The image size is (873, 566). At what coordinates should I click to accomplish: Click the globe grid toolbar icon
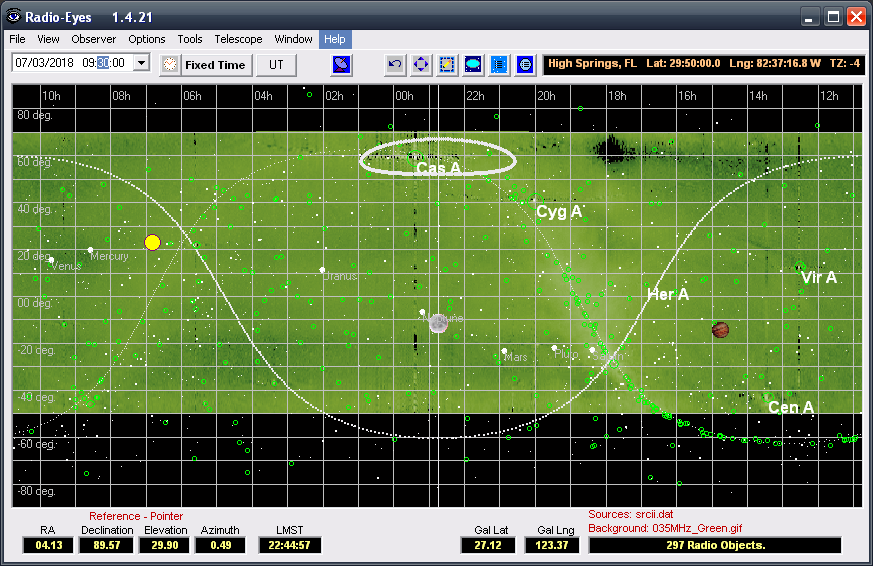tap(525, 64)
